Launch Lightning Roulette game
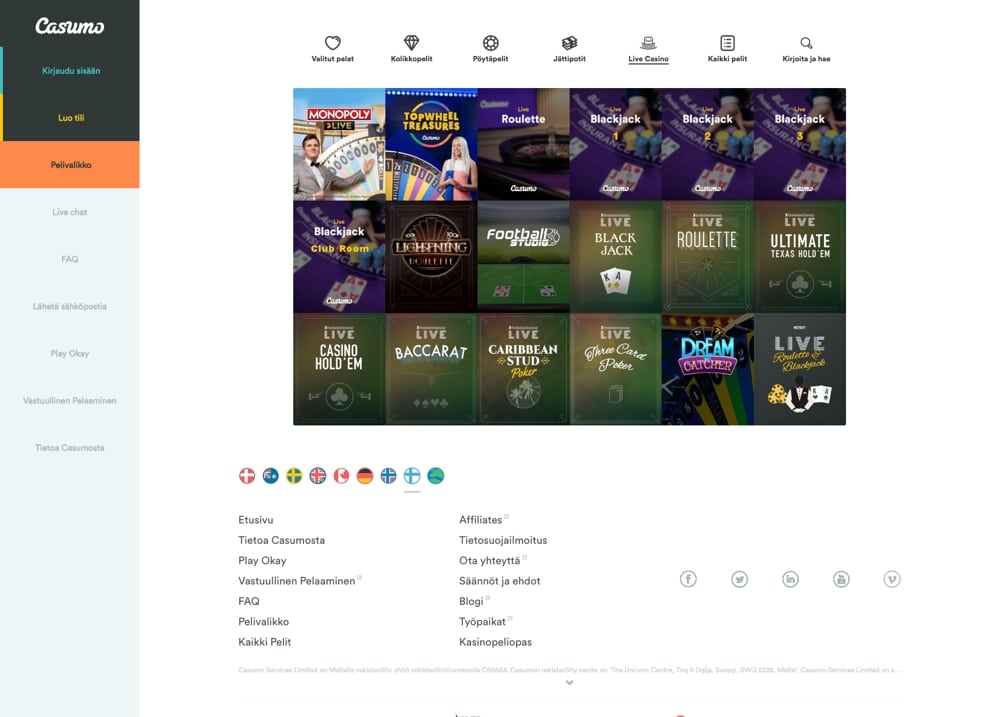 431,257
